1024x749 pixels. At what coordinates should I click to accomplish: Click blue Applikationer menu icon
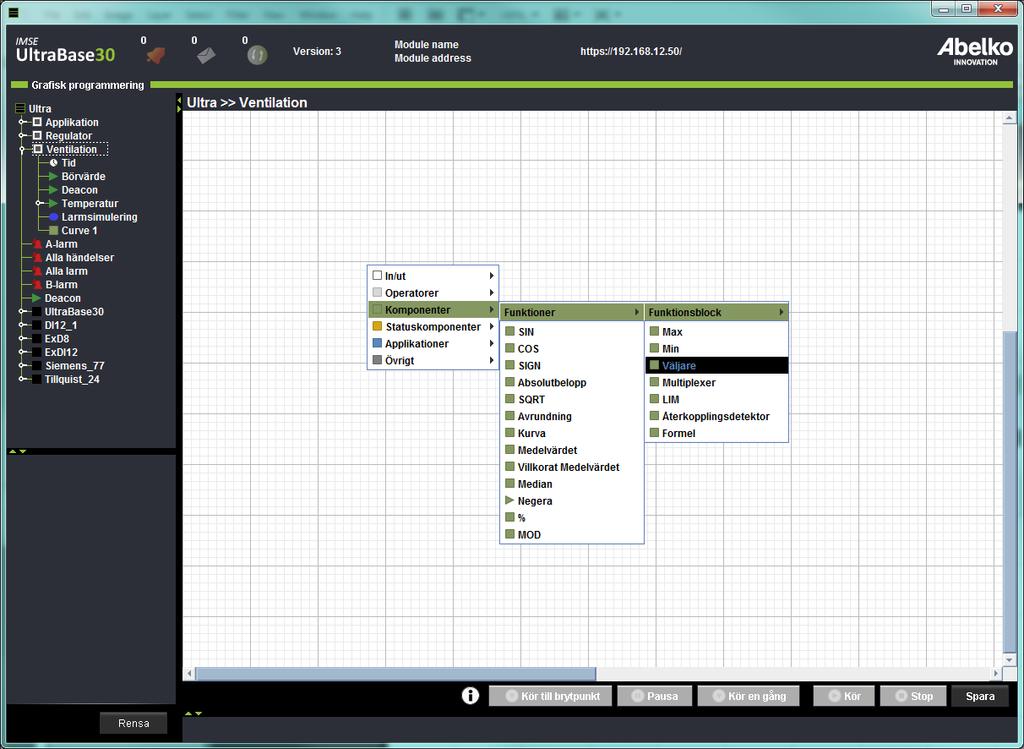(377, 343)
